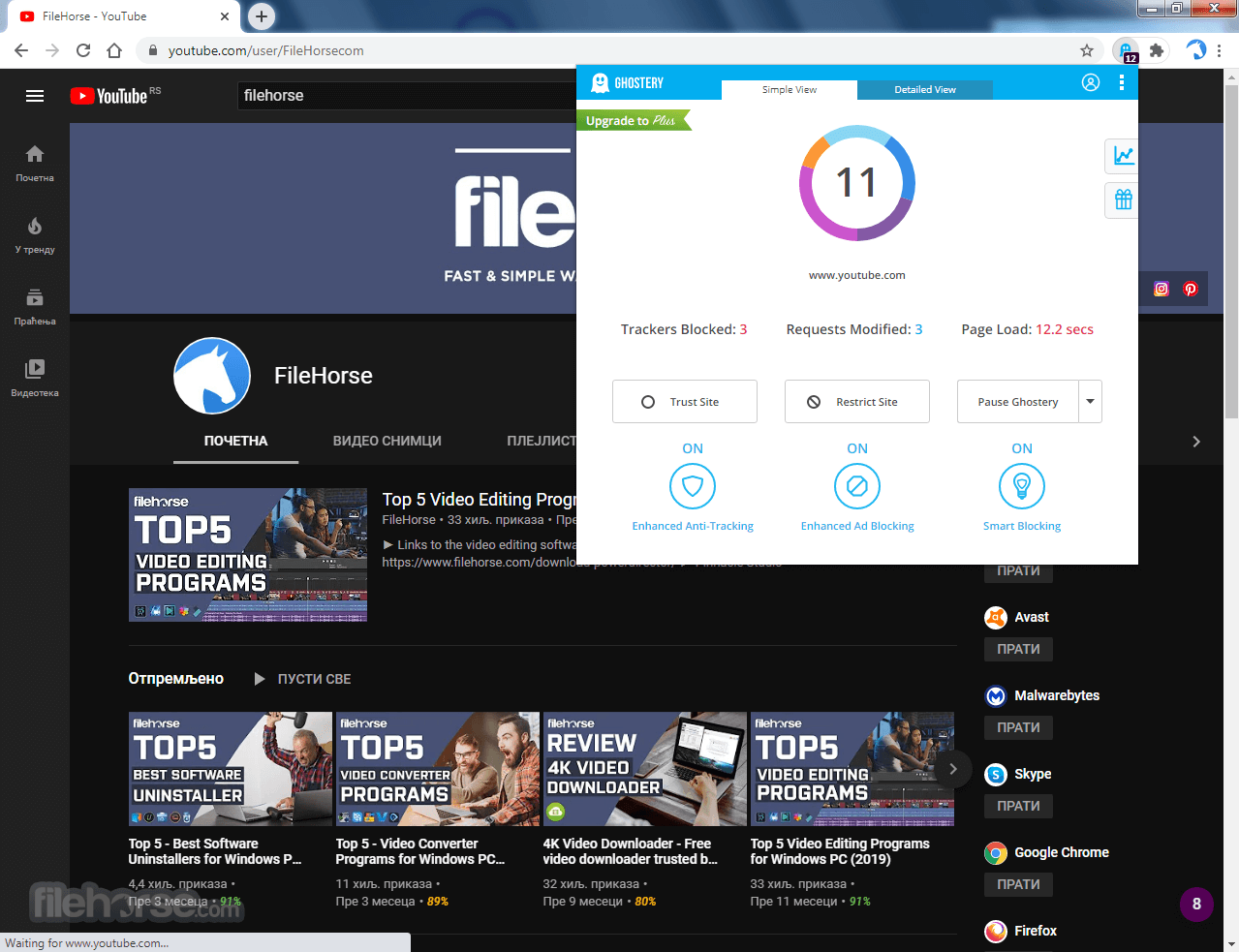Select ПЛЕЈЛИСТЕ channel tab
The height and width of the screenshot is (952, 1239).
click(542, 441)
